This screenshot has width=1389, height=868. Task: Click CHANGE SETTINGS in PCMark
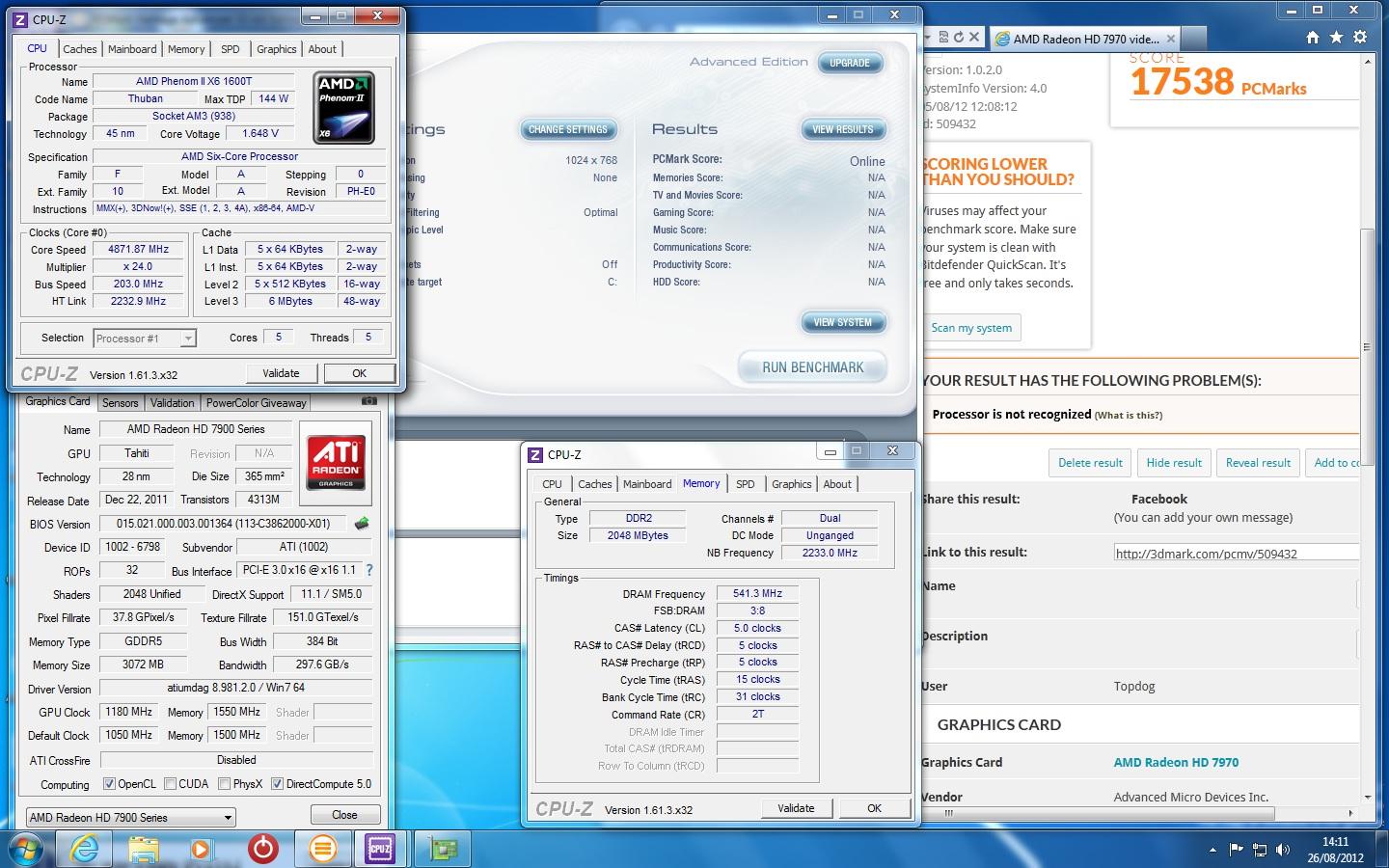(568, 129)
